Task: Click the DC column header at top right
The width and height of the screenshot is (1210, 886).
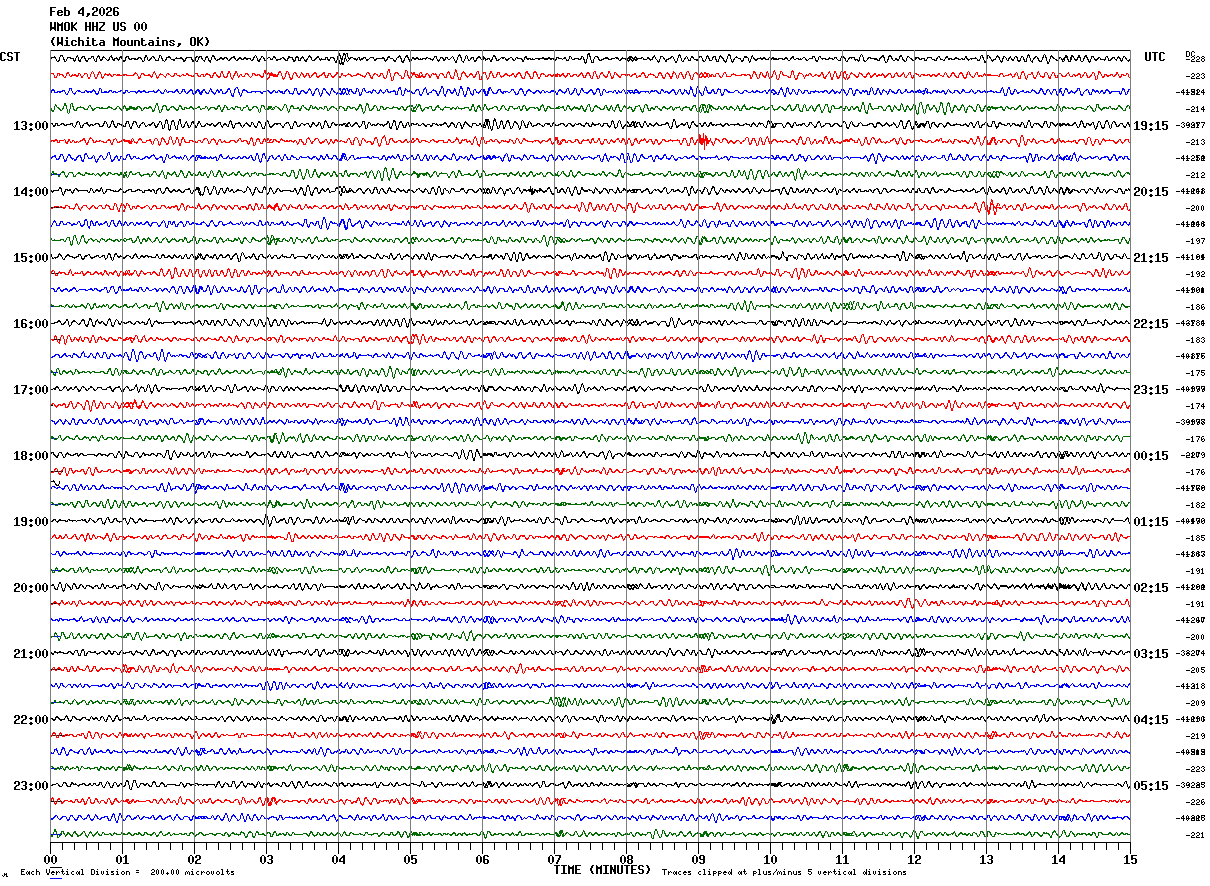Action: pyautogui.click(x=1190, y=54)
